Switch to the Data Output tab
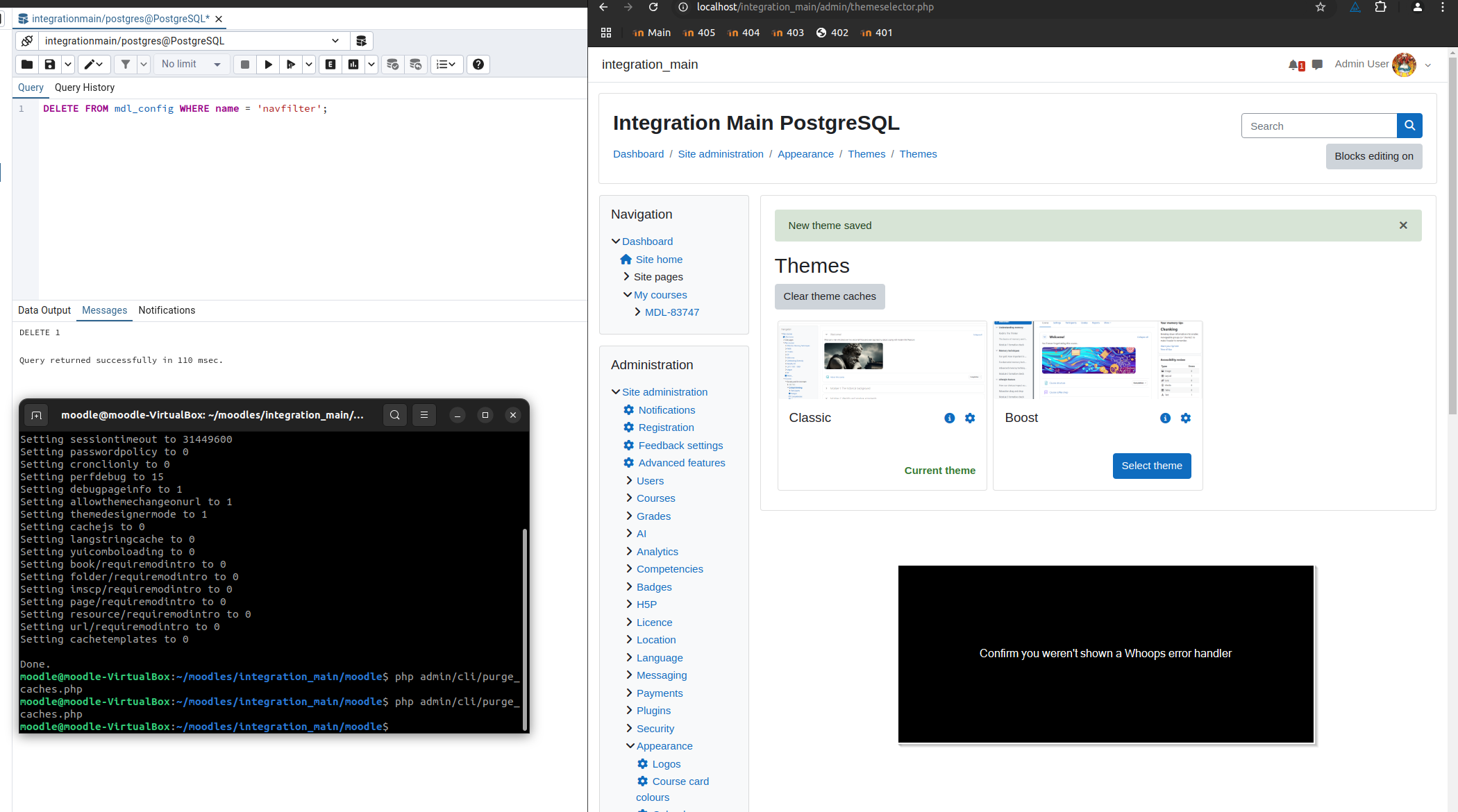 coord(44,310)
